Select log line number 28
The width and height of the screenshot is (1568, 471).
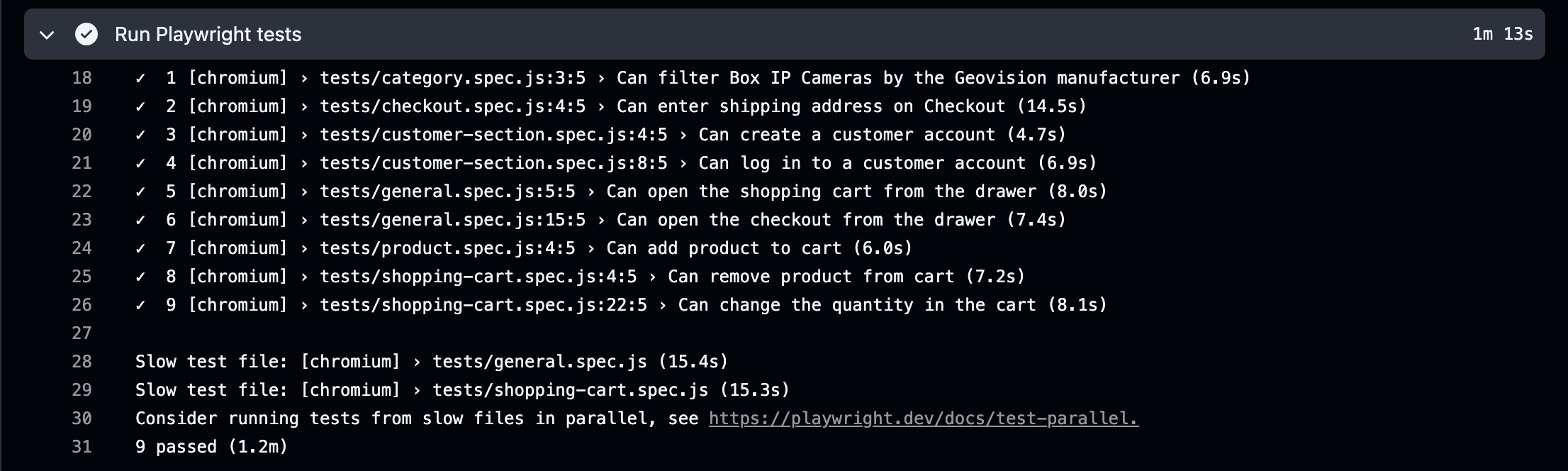coord(82,362)
